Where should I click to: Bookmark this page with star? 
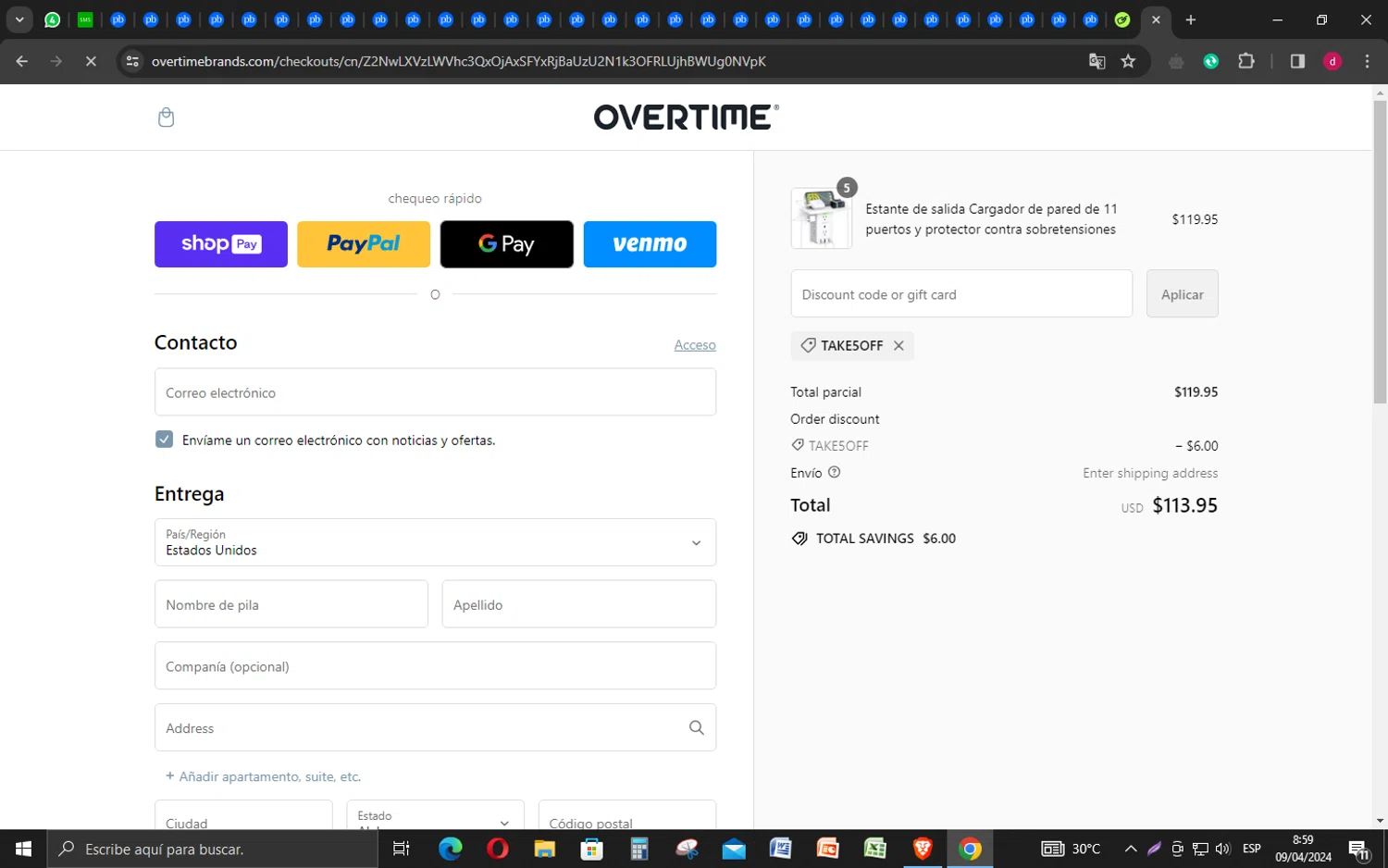(1128, 61)
